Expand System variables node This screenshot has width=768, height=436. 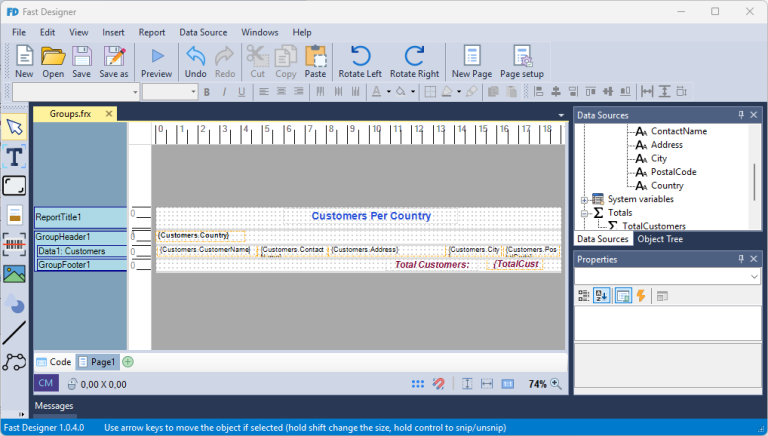point(584,200)
